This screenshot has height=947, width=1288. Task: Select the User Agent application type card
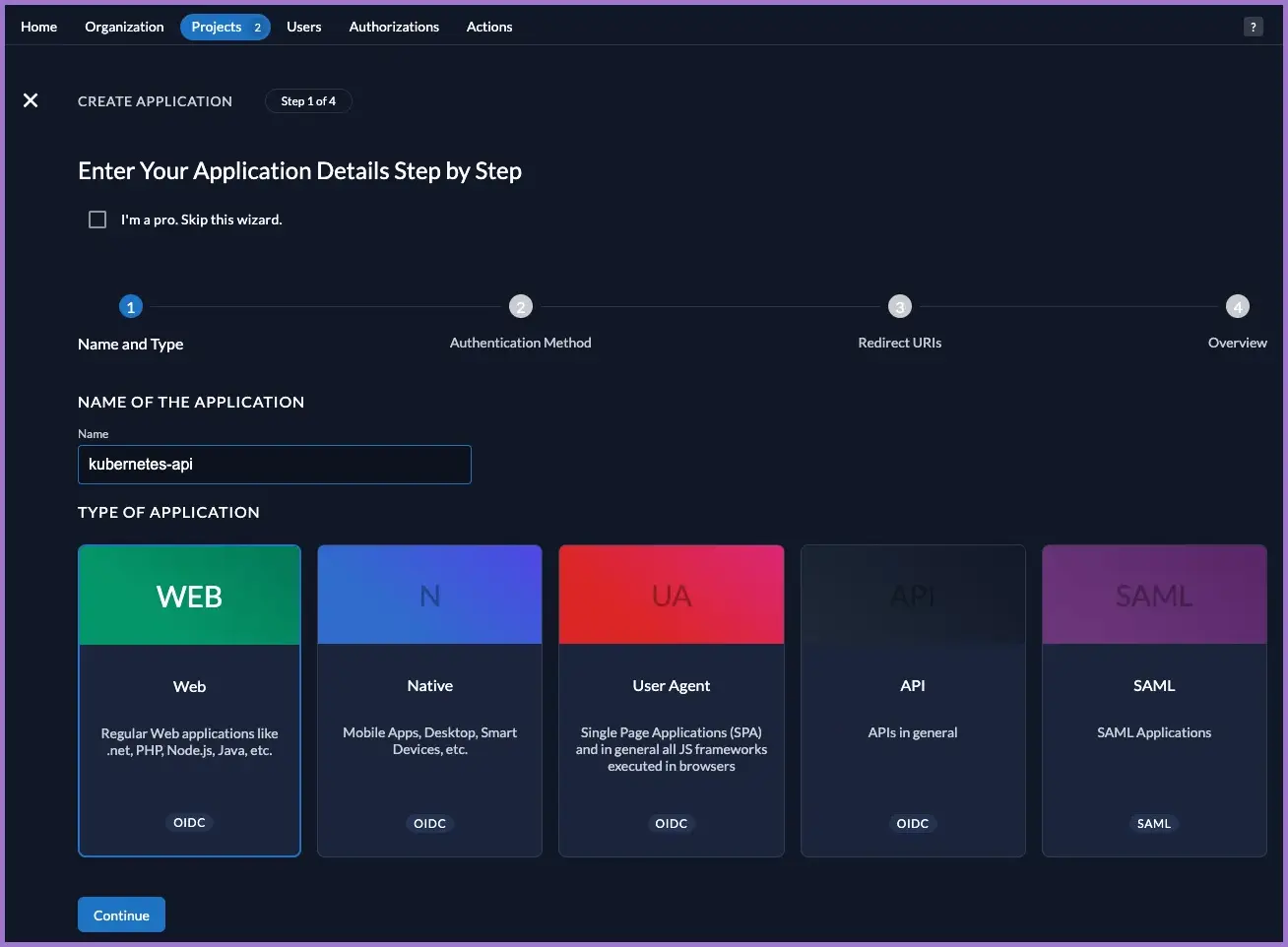pyautogui.click(x=671, y=700)
